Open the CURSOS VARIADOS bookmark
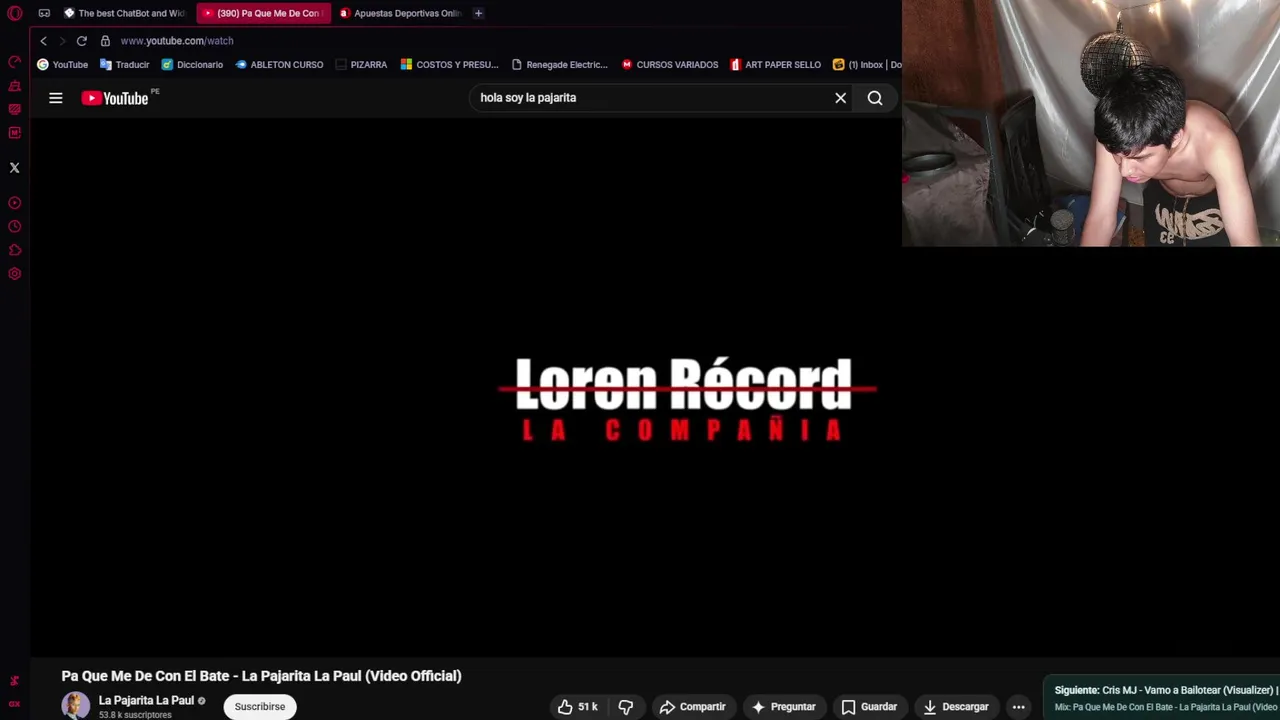The height and width of the screenshot is (720, 1280). [x=669, y=64]
